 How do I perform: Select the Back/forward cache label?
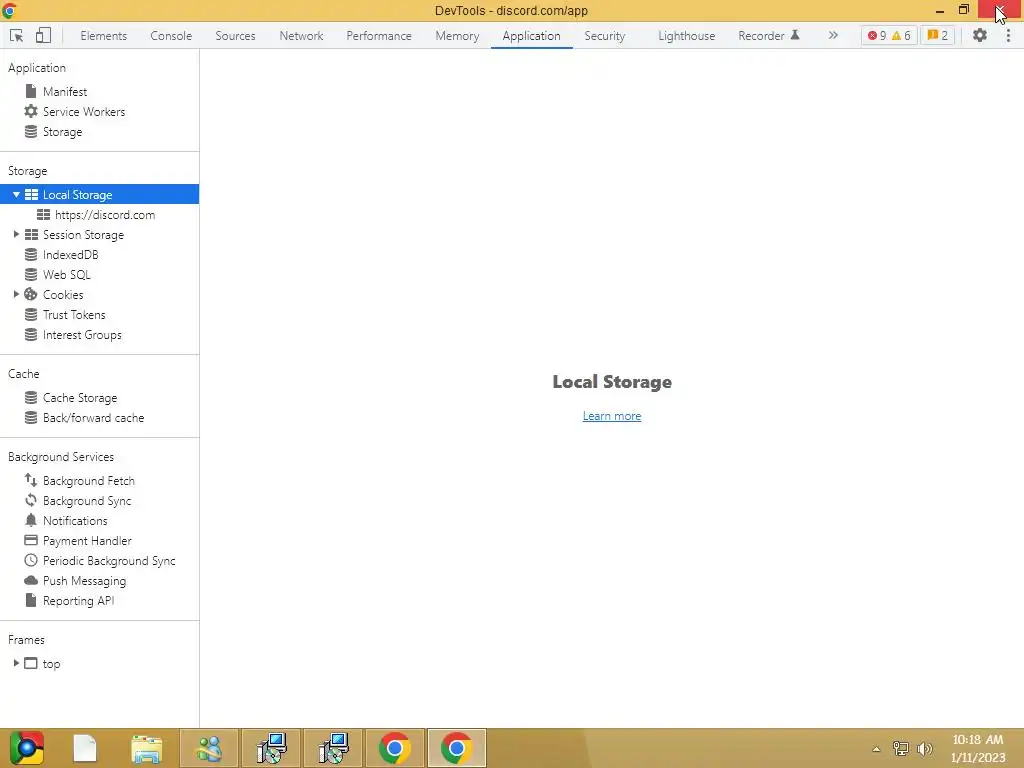(x=93, y=418)
